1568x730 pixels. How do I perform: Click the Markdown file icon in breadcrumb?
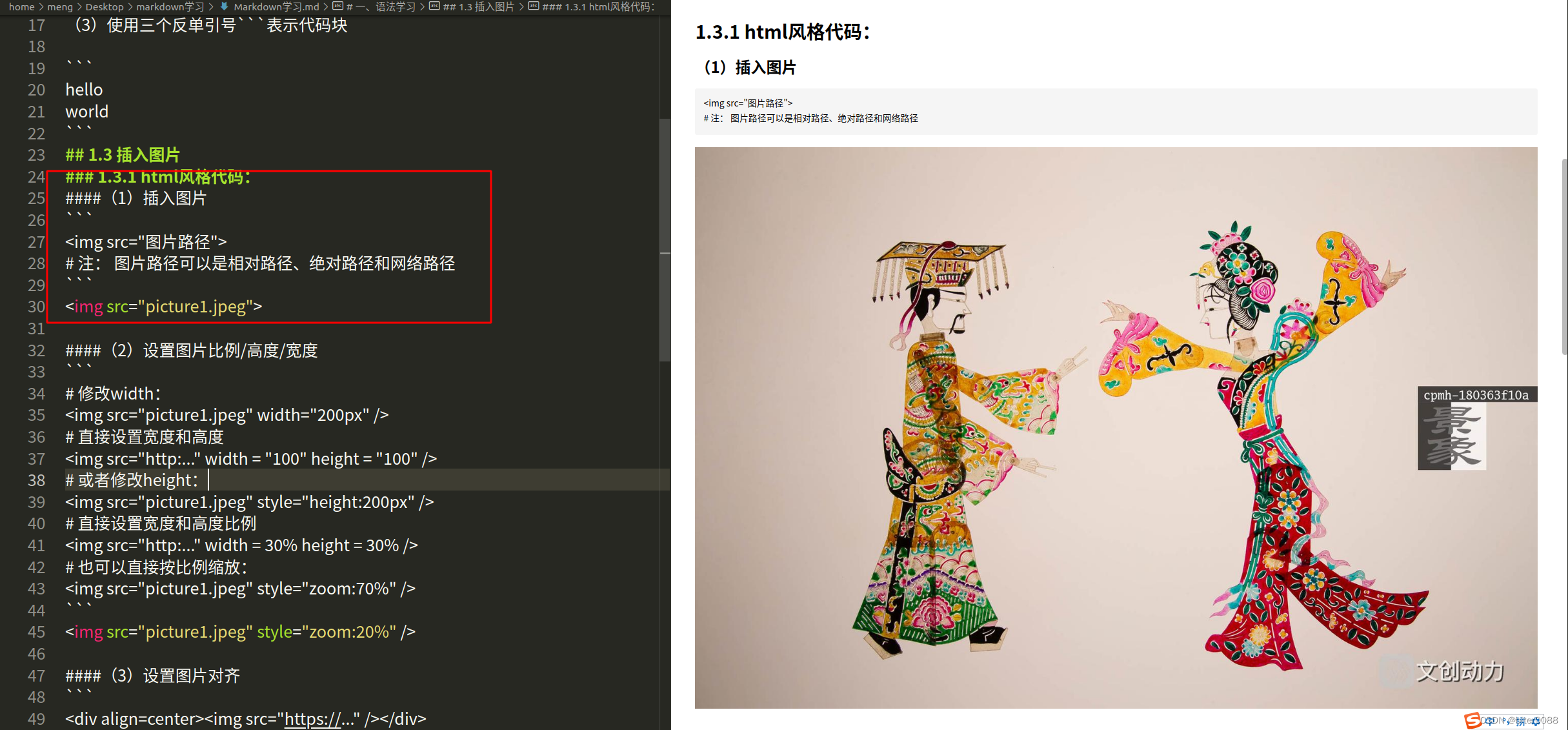click(x=225, y=6)
